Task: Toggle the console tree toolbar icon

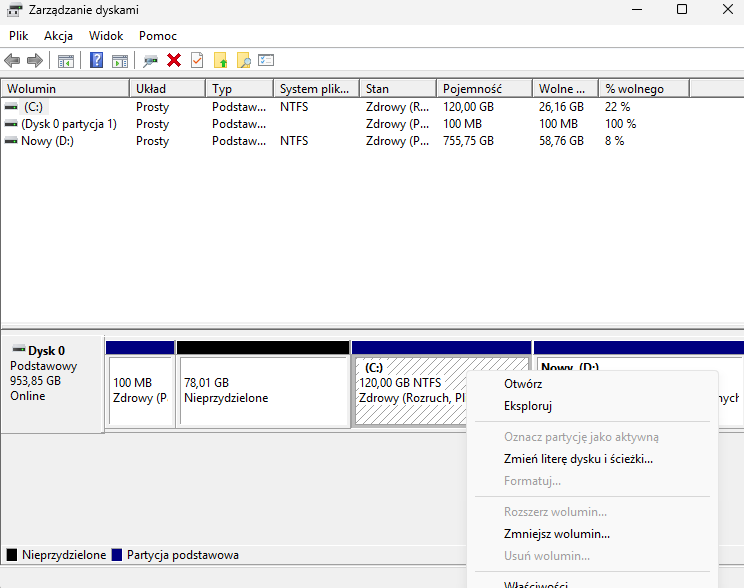Action: tap(66, 61)
